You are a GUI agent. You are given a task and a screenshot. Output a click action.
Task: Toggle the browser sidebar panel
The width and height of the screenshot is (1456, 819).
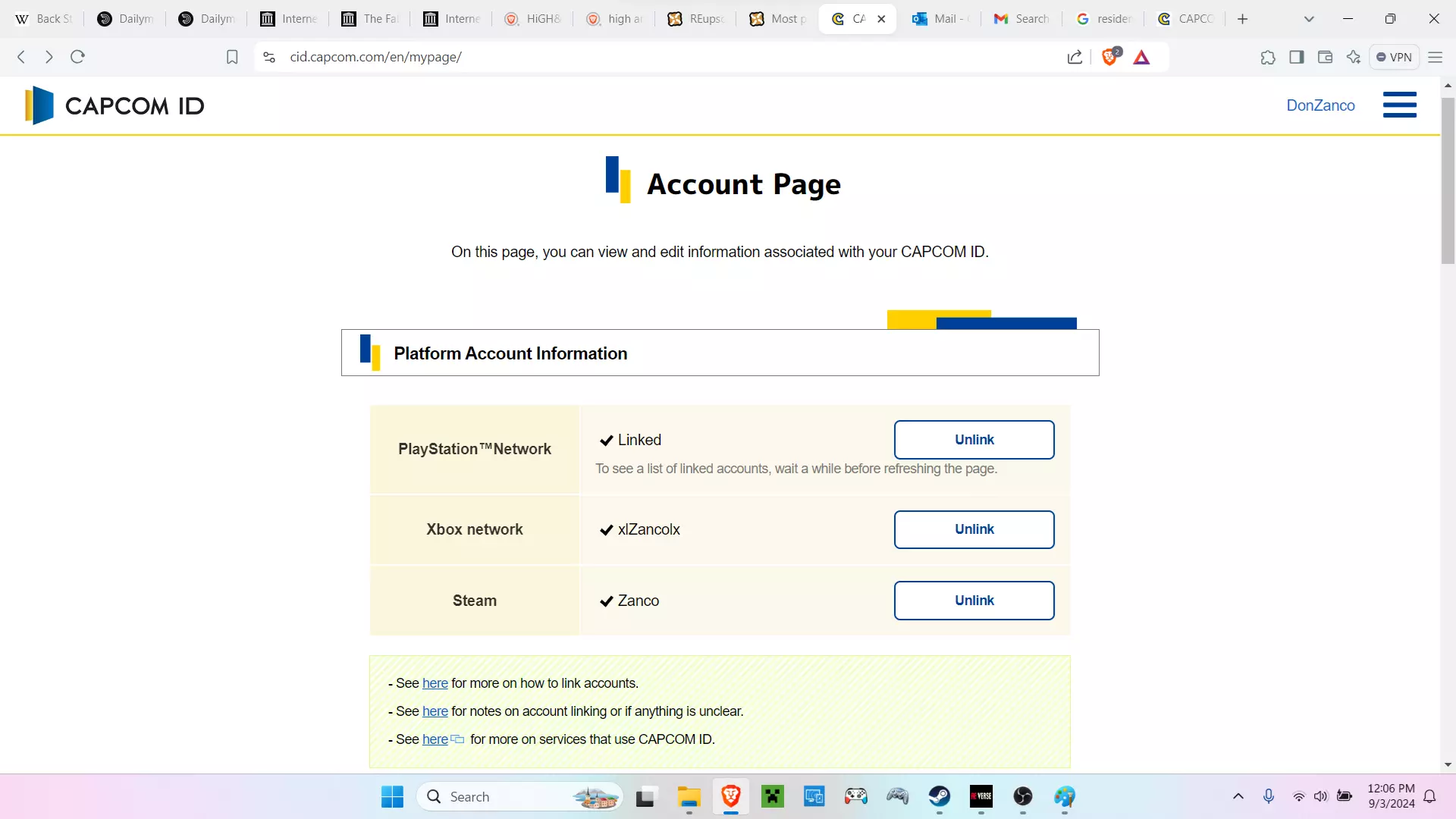(x=1297, y=57)
